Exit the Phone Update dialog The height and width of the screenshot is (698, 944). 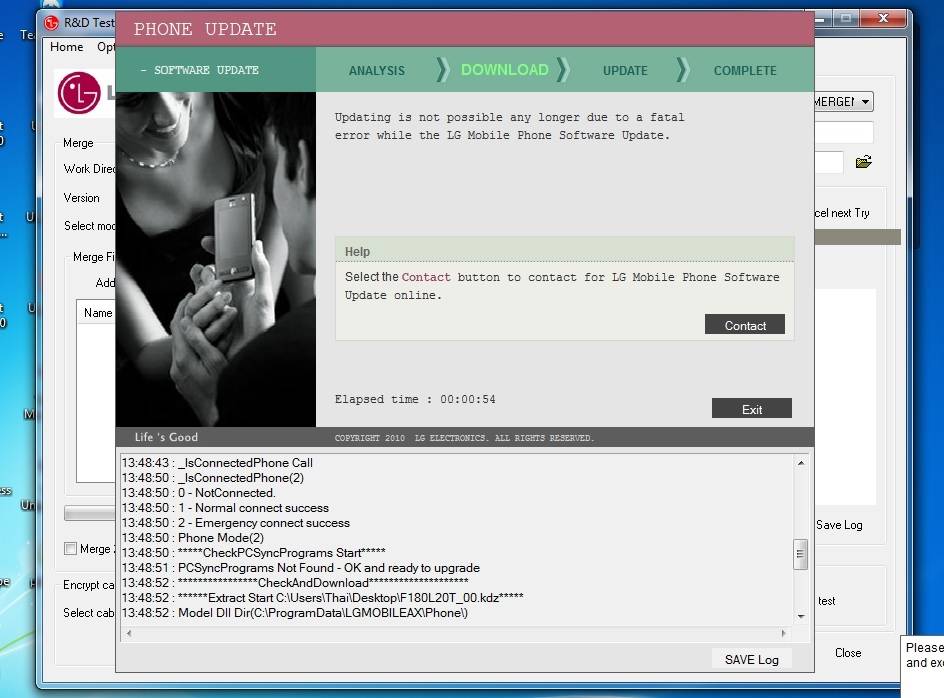751,408
